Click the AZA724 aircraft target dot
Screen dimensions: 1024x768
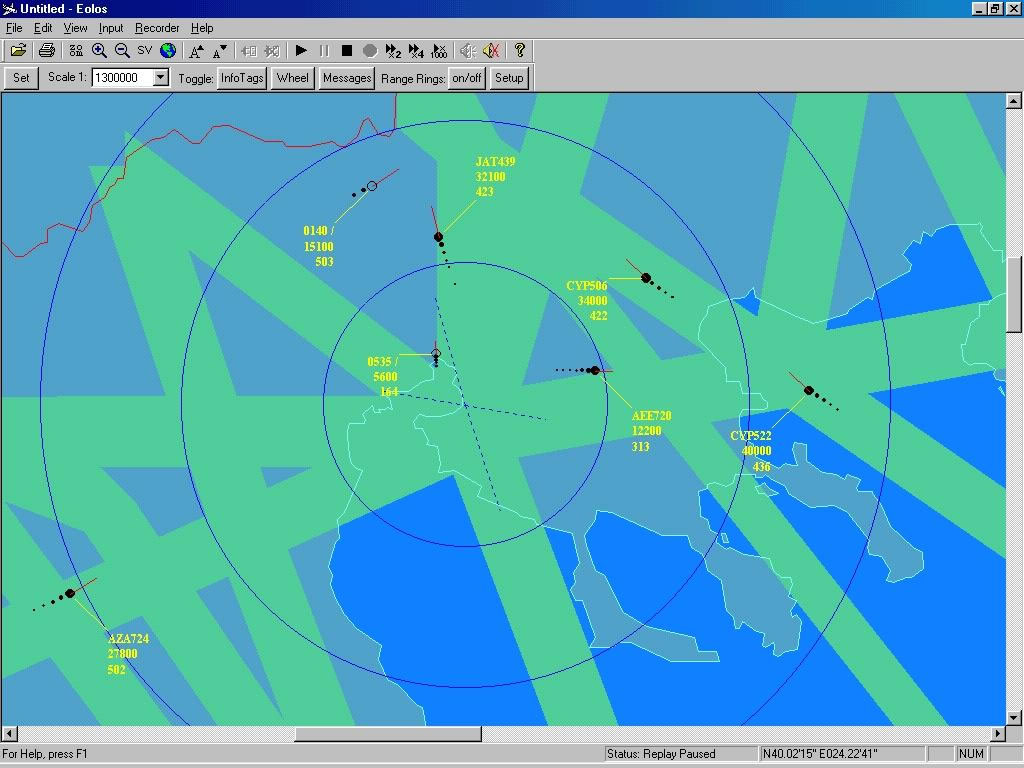click(x=70, y=593)
